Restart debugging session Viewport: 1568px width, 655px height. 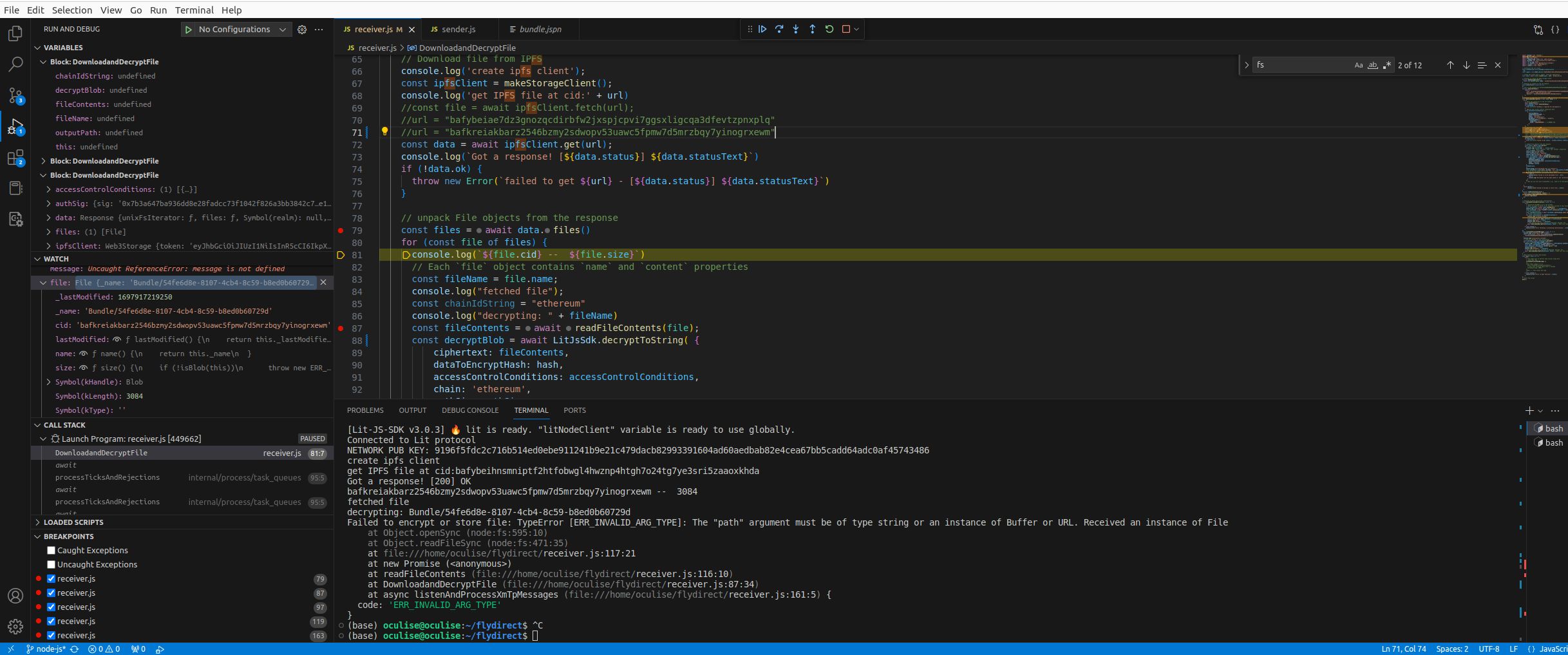coord(829,29)
